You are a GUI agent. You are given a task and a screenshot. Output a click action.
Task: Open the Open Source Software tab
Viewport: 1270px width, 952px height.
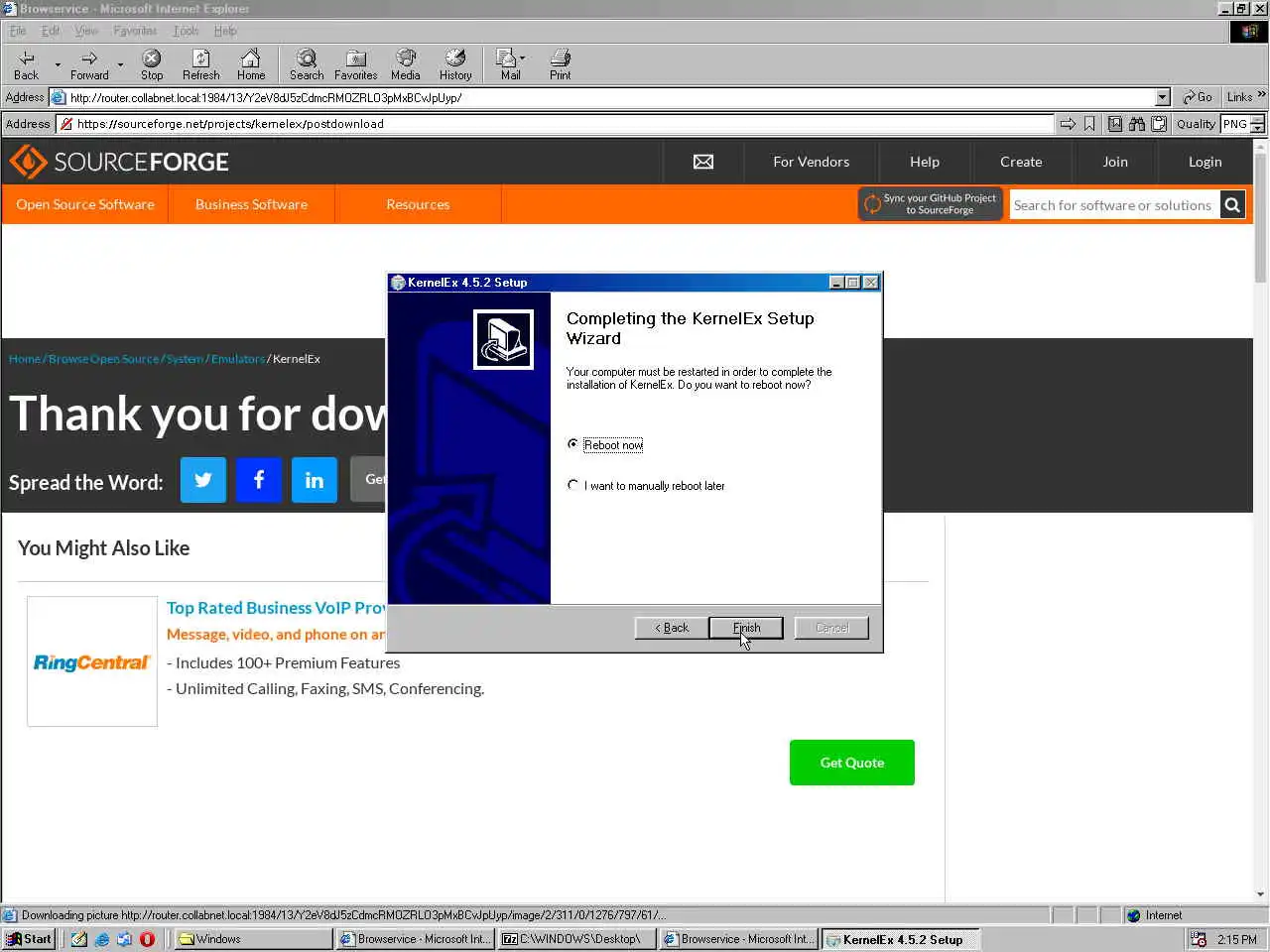pos(85,204)
